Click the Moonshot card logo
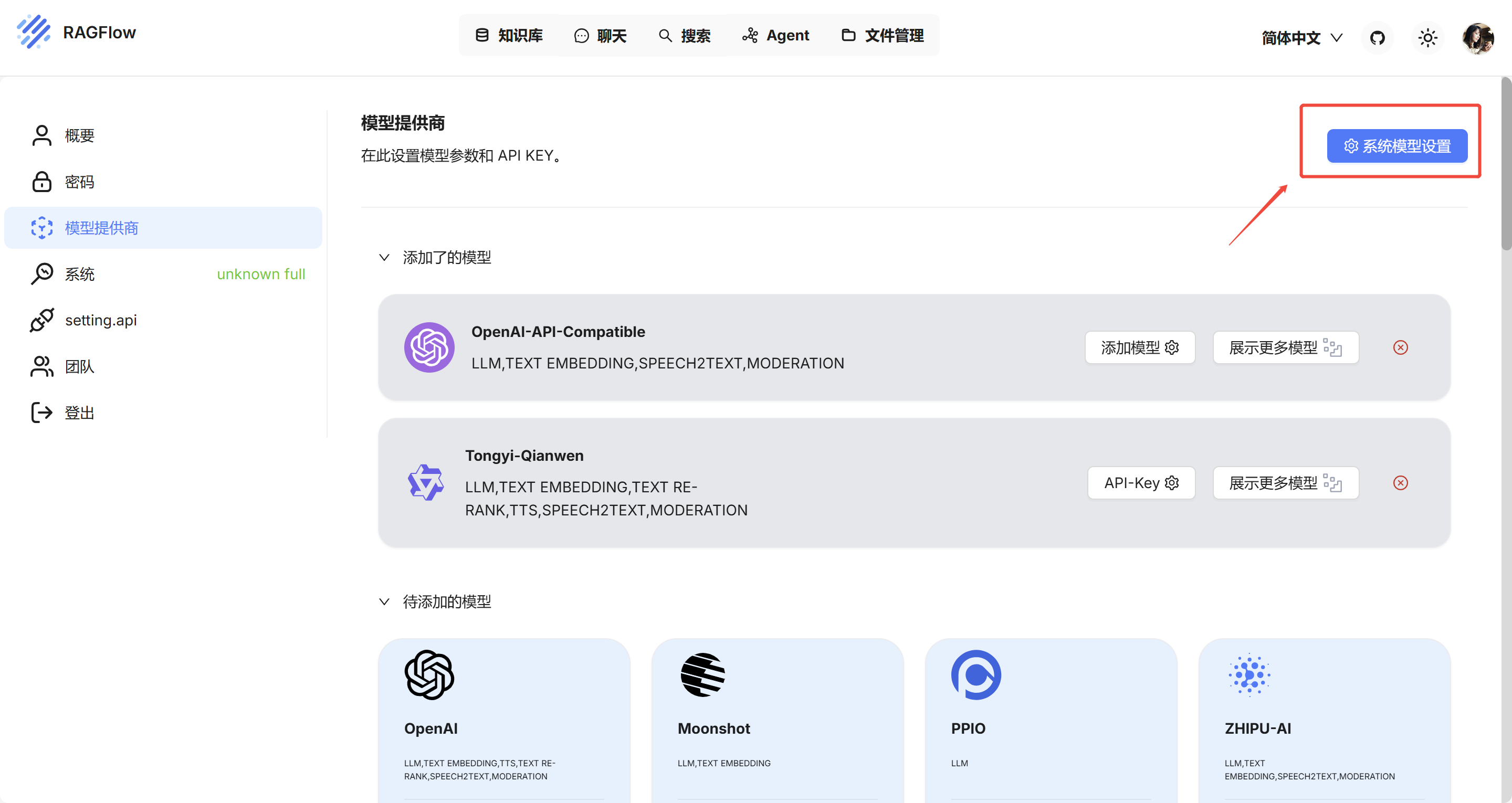Viewport: 1512px width, 803px height. pyautogui.click(x=702, y=675)
